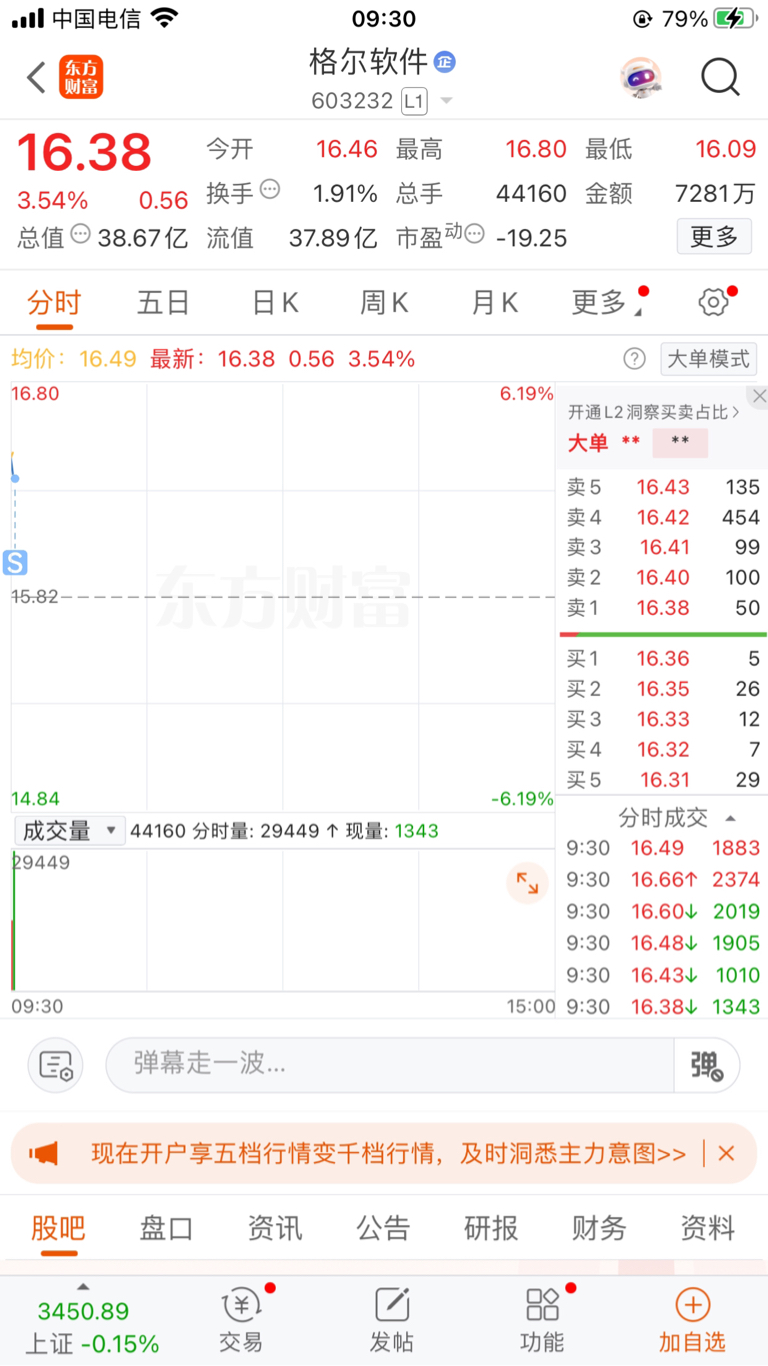
Task: Open the 发帖 post icon
Action: pyautogui.click(x=392, y=1320)
